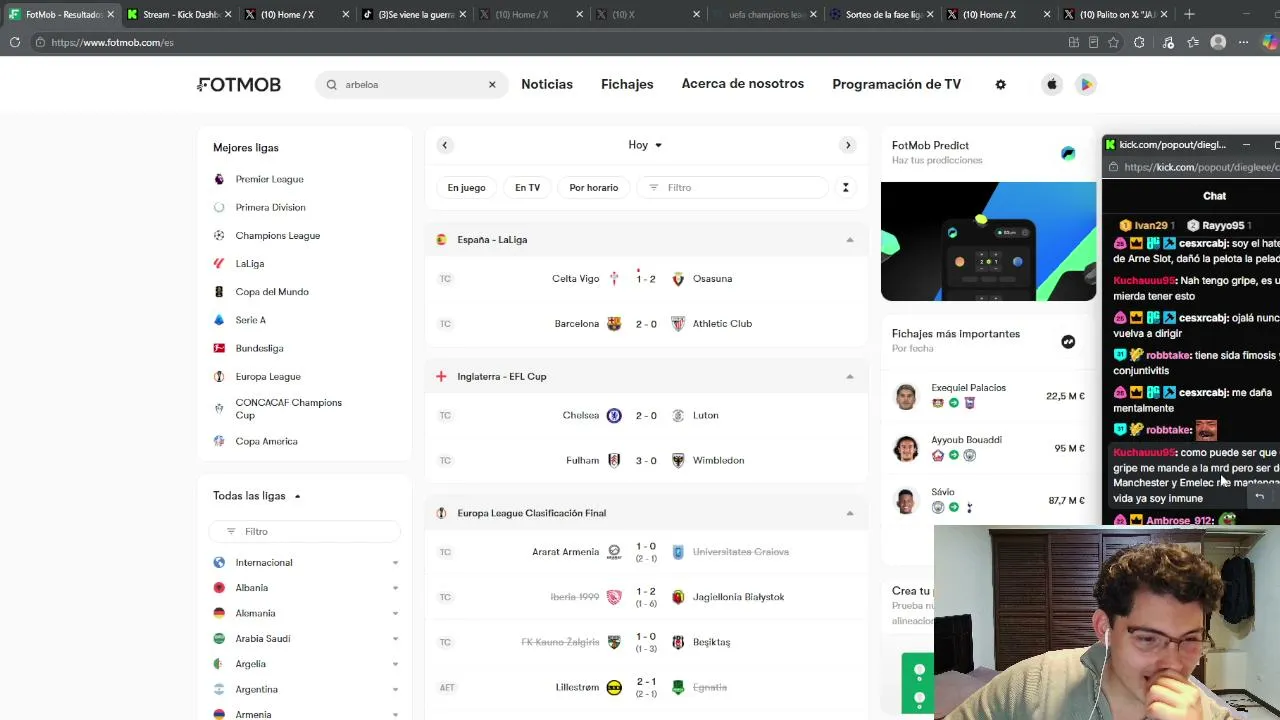This screenshot has height=720, width=1280.
Task: Click the Osasuna club crest
Action: click(678, 279)
